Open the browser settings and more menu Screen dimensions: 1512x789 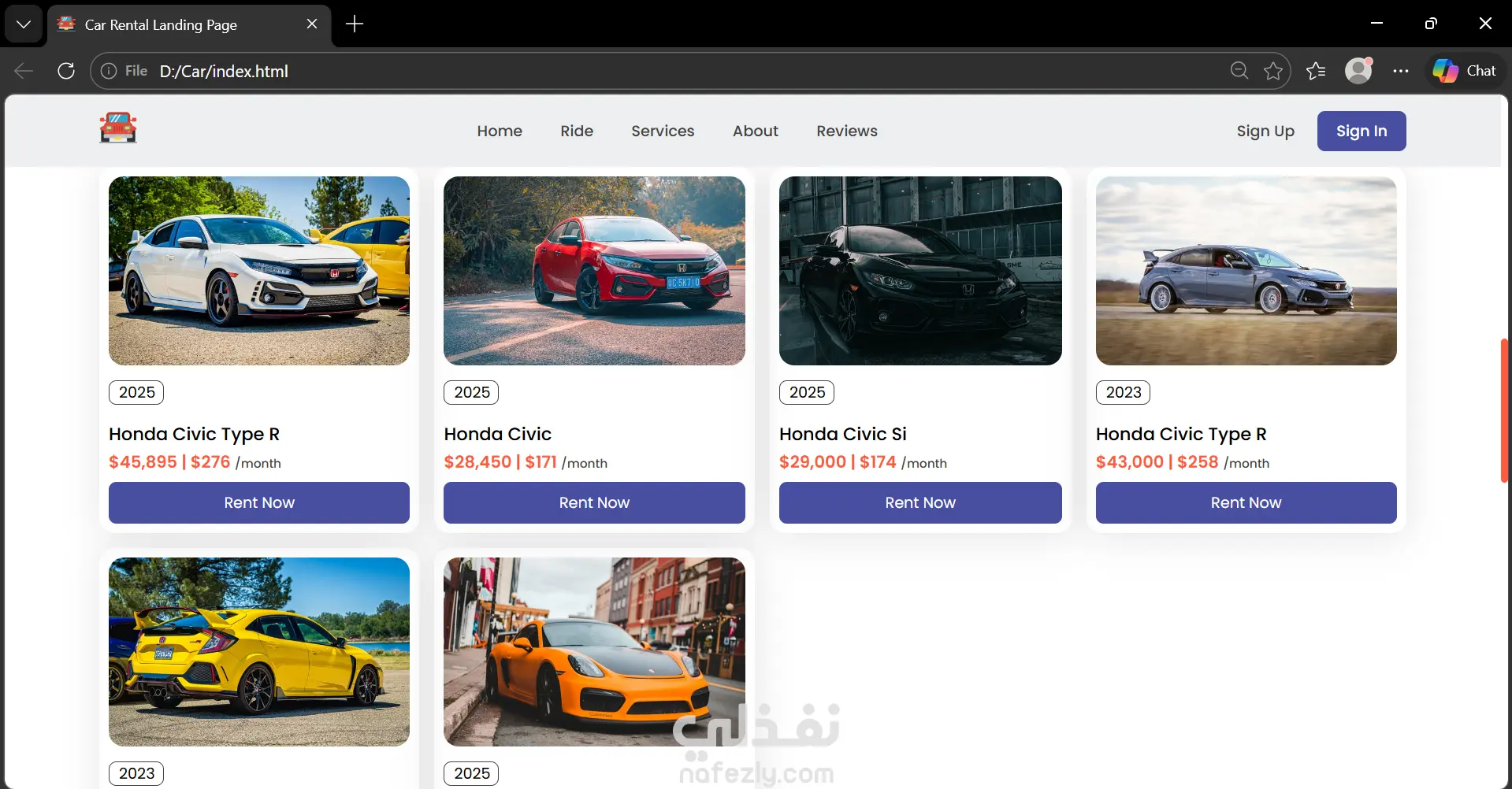[x=1400, y=71]
